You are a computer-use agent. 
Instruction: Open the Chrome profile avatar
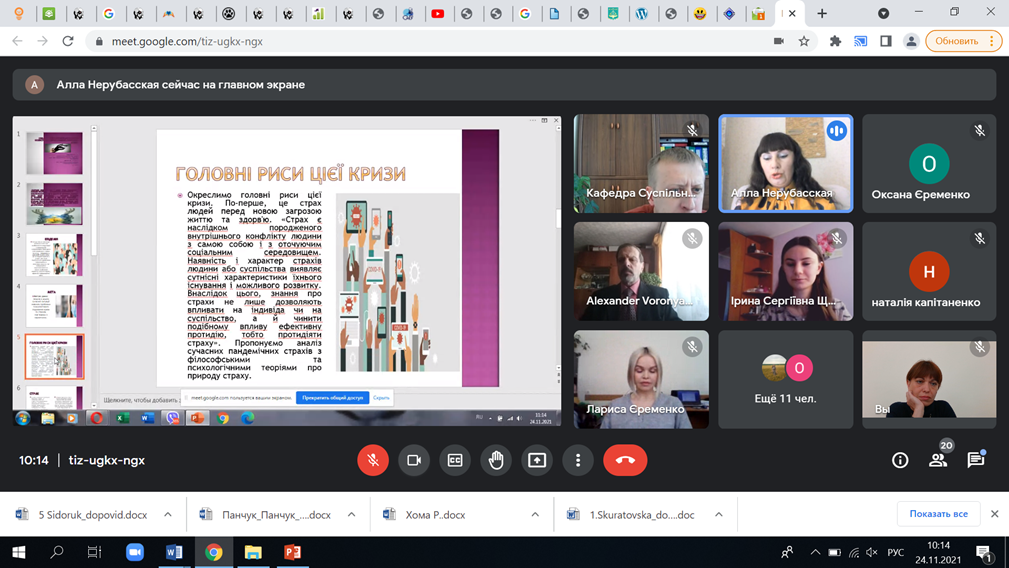coord(911,41)
